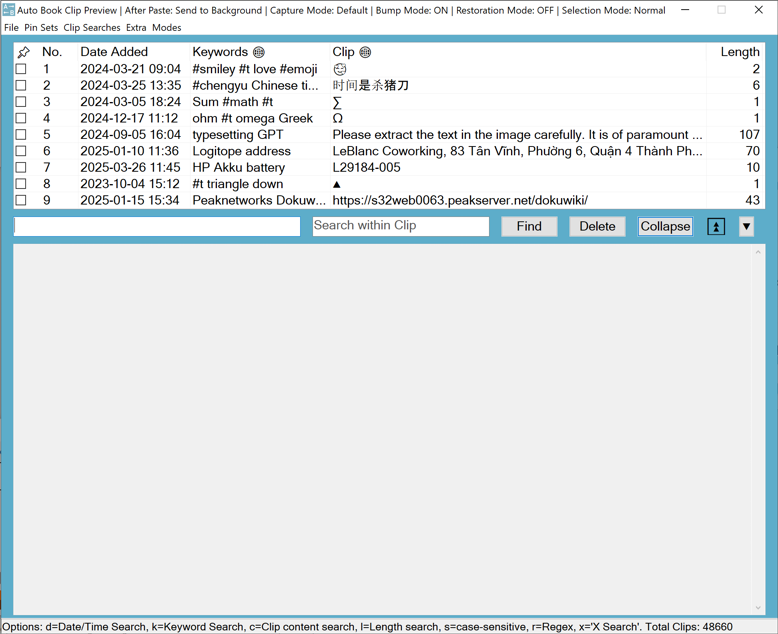Viewport: 778px width, 634px height.
Task: Focus the Search within Clip field
Action: [x=400, y=226]
